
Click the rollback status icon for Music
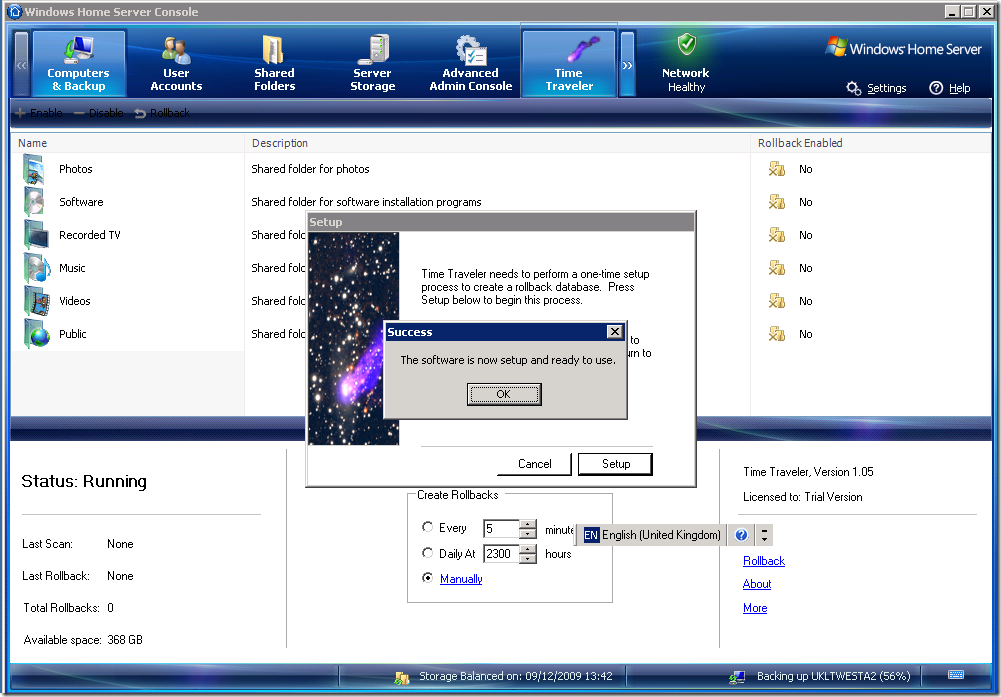tap(776, 268)
